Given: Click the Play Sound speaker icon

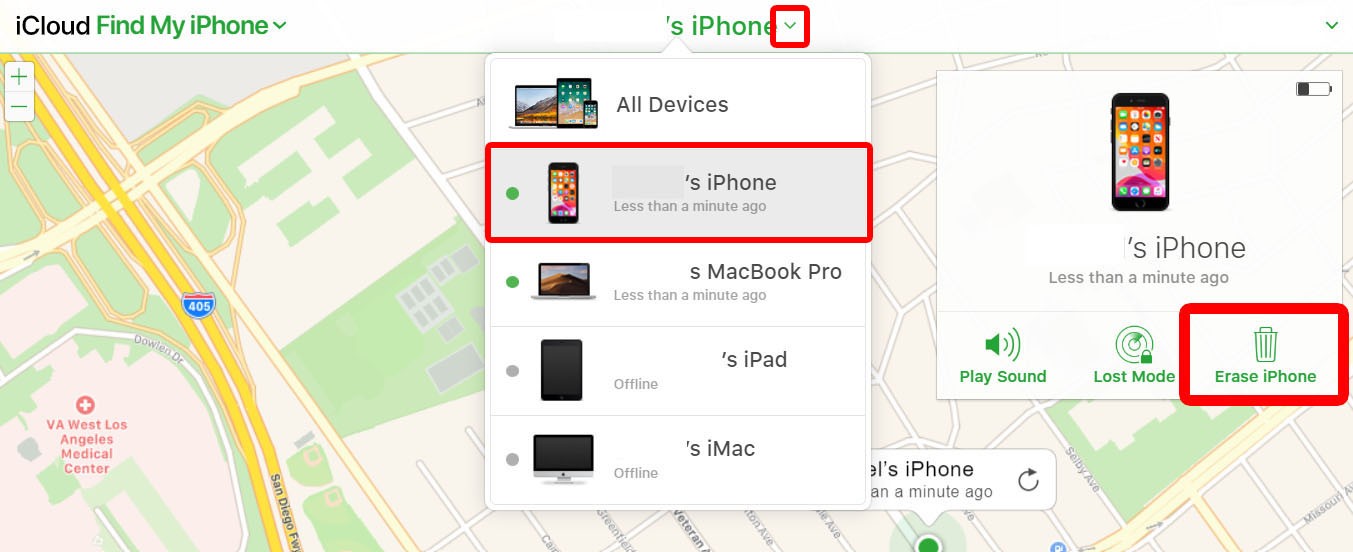Looking at the screenshot, I should pyautogui.click(x=1002, y=346).
